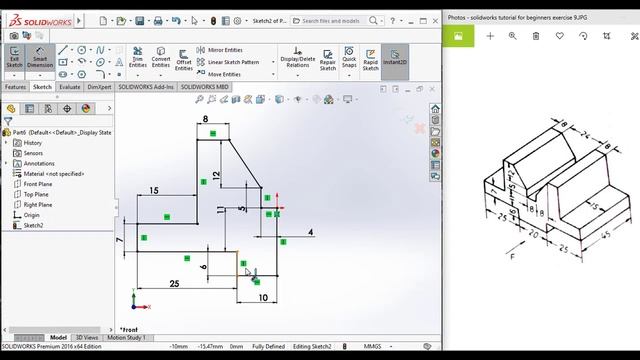The image size is (640, 360).
Task: Expand the History tree node
Action: [6, 143]
